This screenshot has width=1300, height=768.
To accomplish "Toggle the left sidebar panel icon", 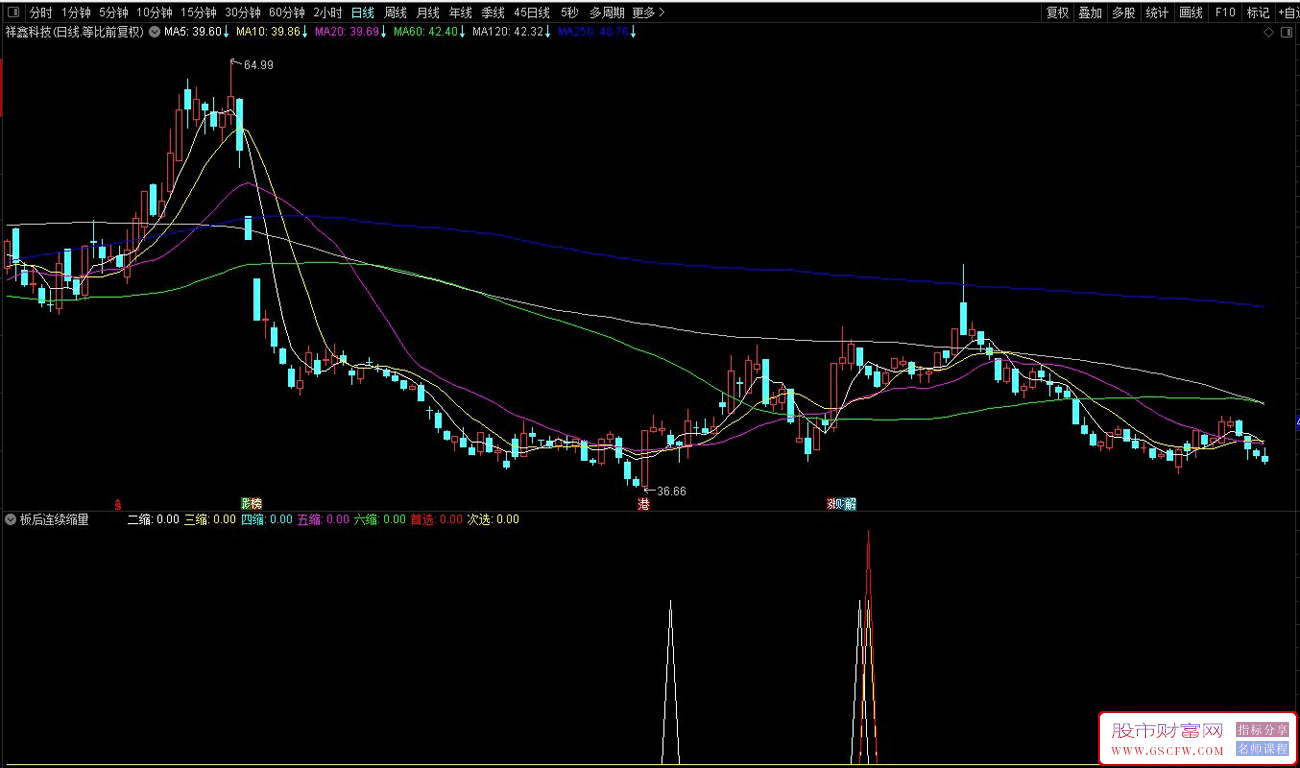I will pos(12,13).
